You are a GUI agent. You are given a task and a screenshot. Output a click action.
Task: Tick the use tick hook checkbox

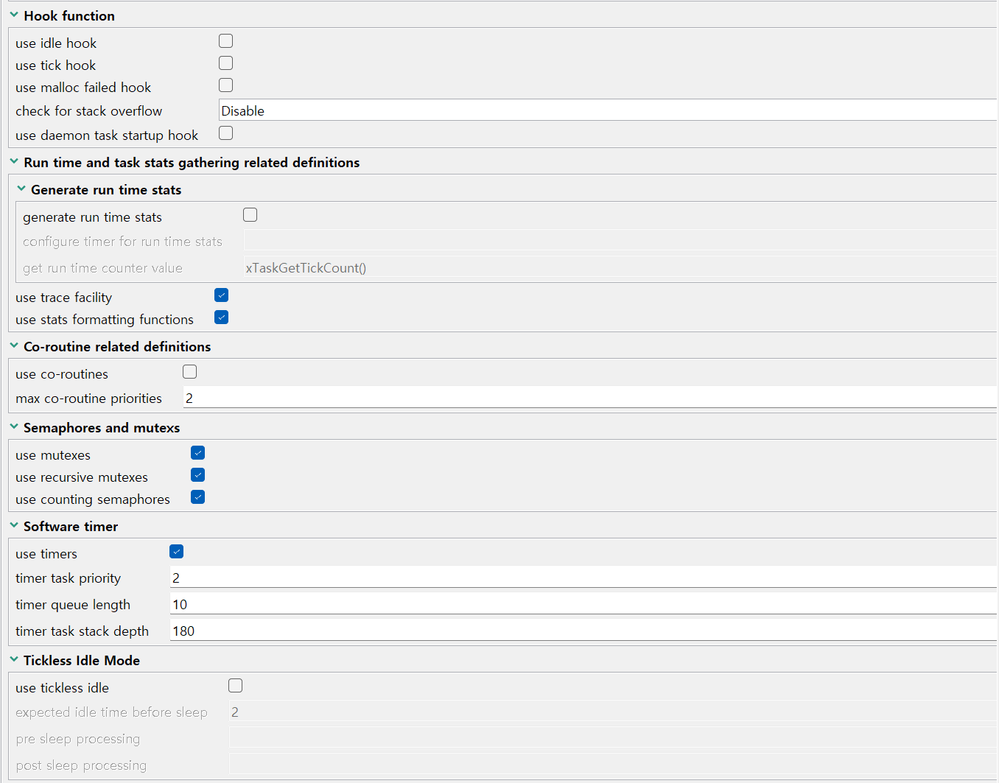click(x=226, y=63)
